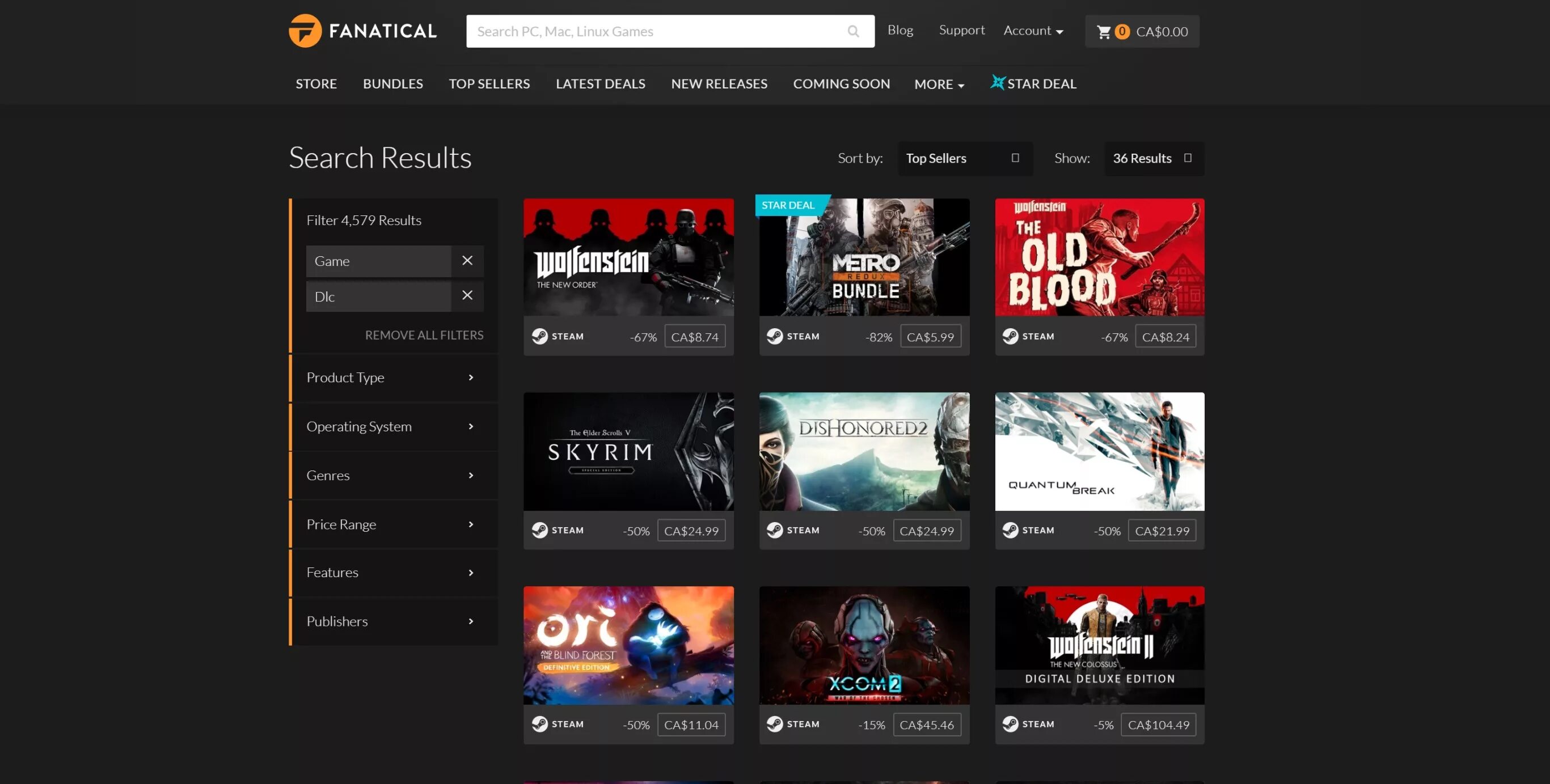Go to the Bundles menu item
1550x784 pixels.
pyautogui.click(x=392, y=83)
